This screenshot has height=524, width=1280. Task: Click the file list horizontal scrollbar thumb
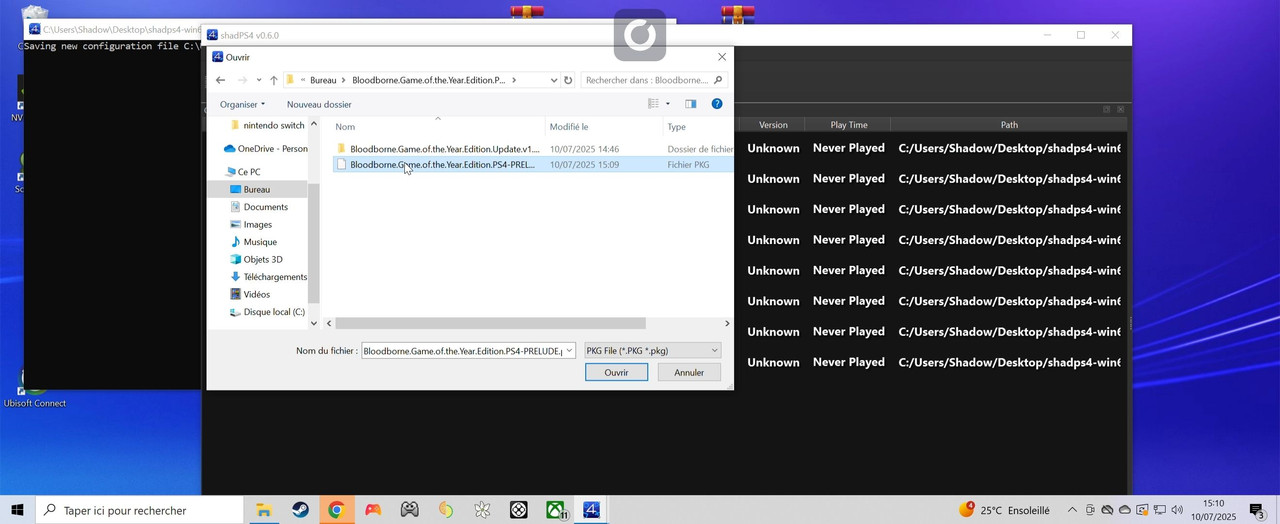[490, 323]
